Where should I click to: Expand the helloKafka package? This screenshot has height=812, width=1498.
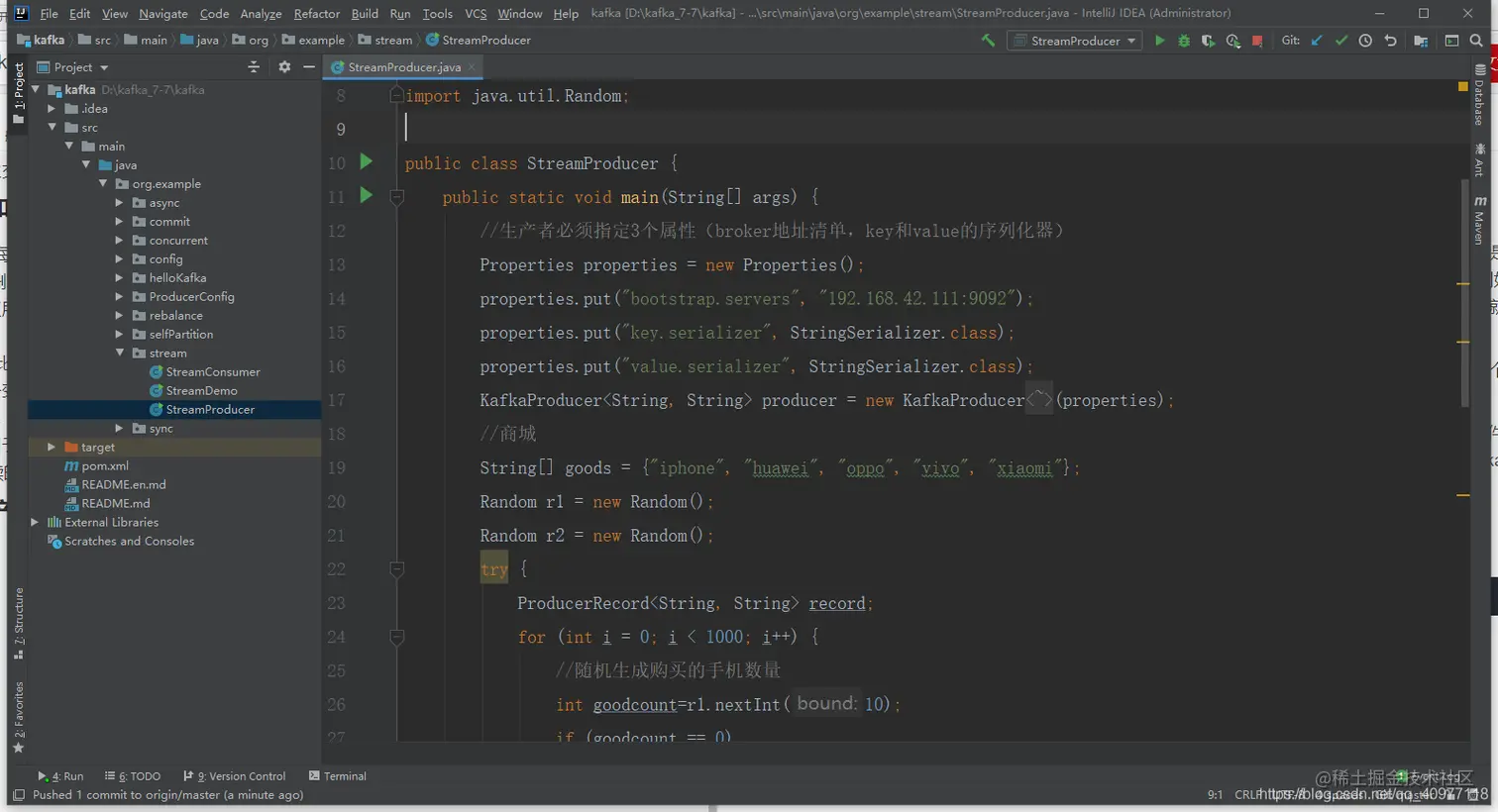click(119, 278)
